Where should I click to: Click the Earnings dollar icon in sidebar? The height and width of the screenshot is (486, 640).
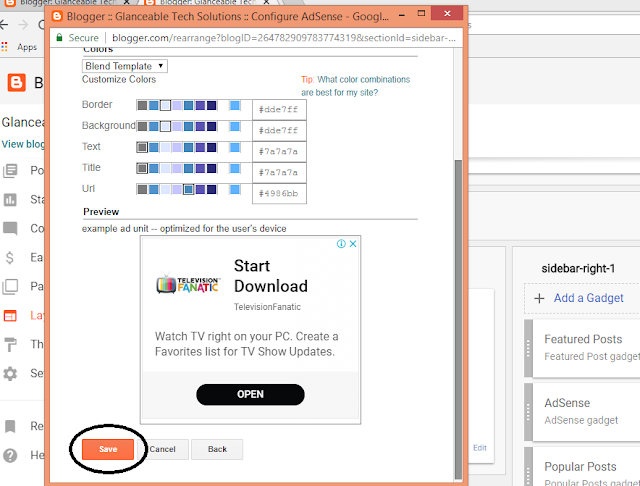10,257
